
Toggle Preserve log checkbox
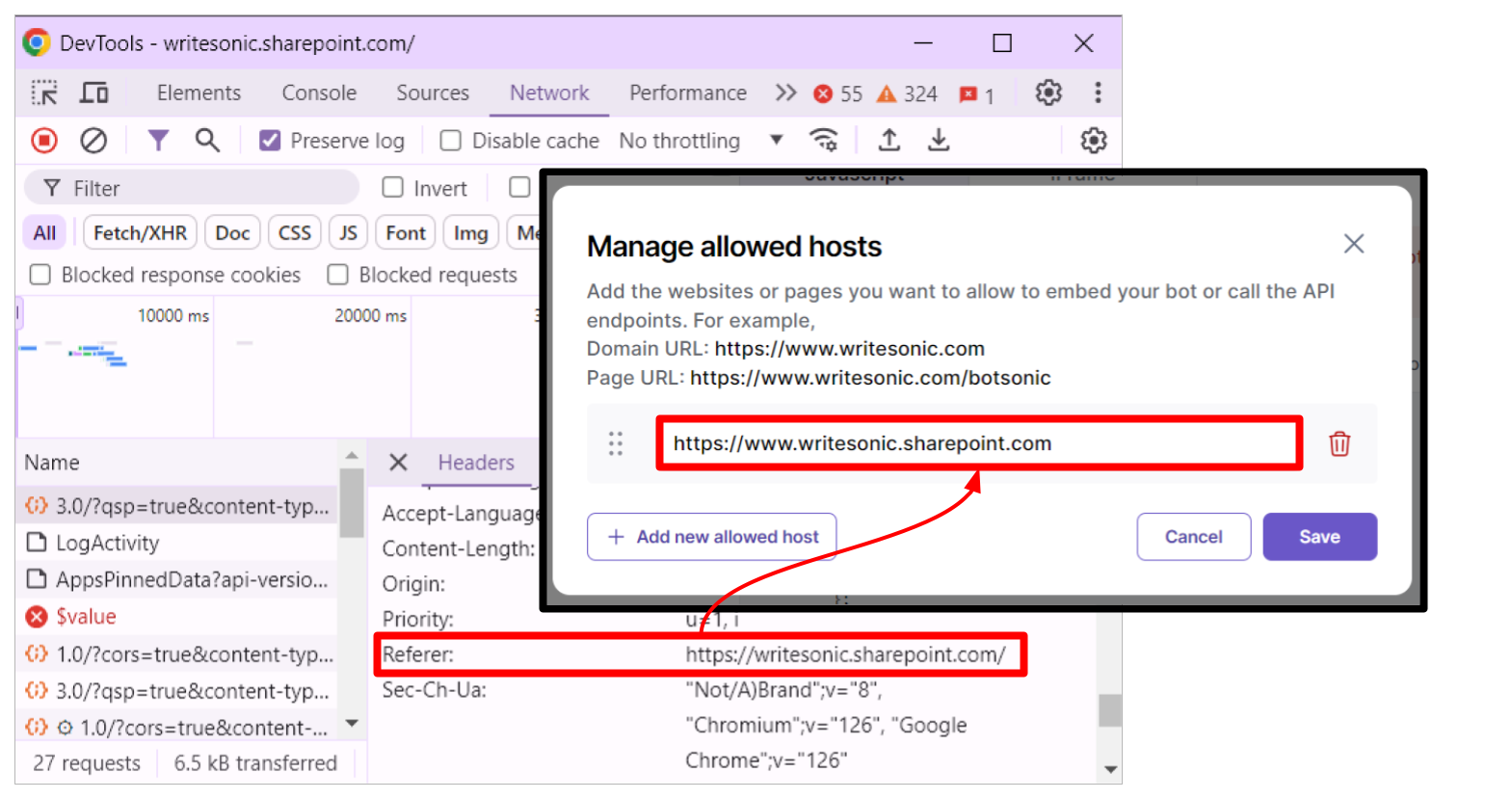pos(270,141)
